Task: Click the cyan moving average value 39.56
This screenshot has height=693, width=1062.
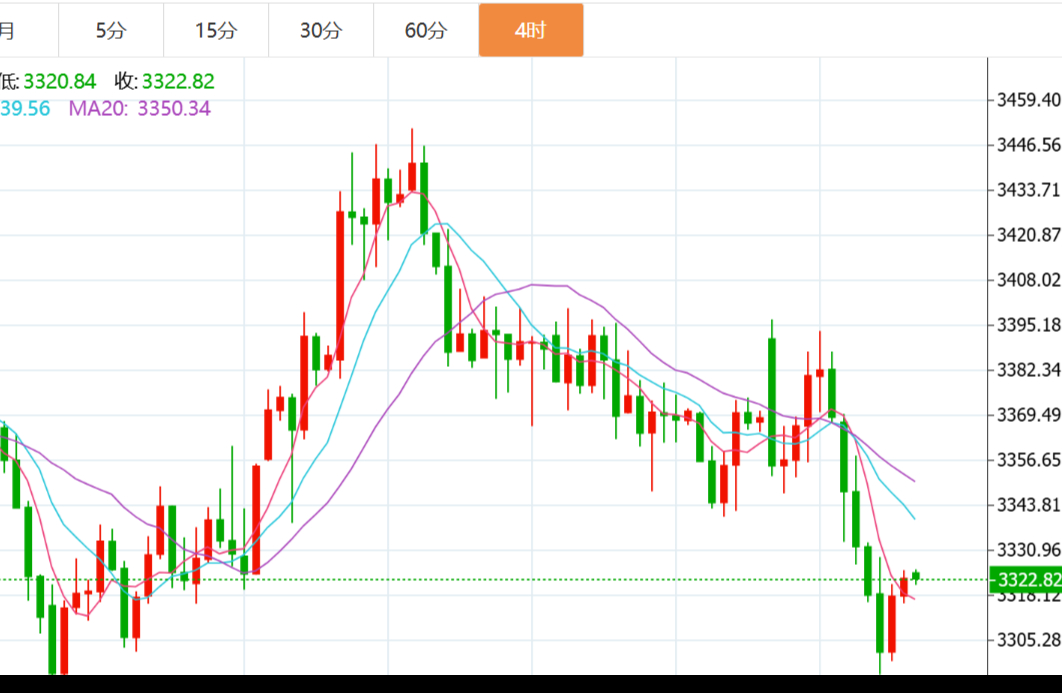Action: click(25, 108)
